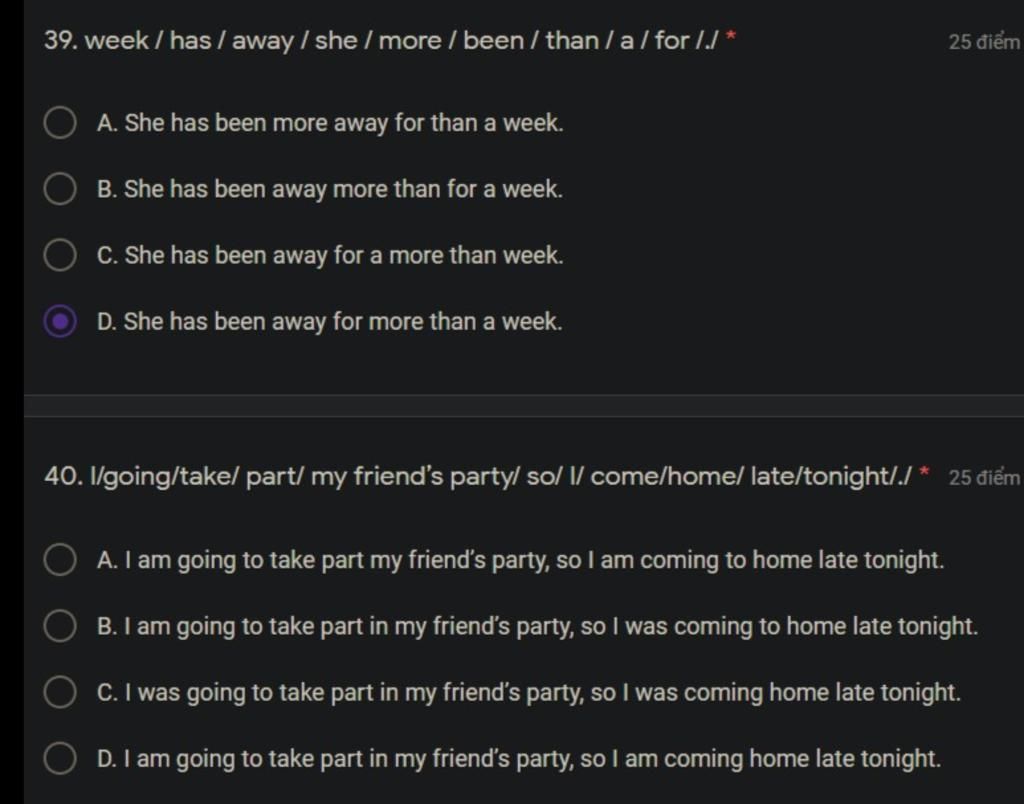Select radio circle for question 39 option B
Screen dimensions: 1024x804
coord(60,189)
